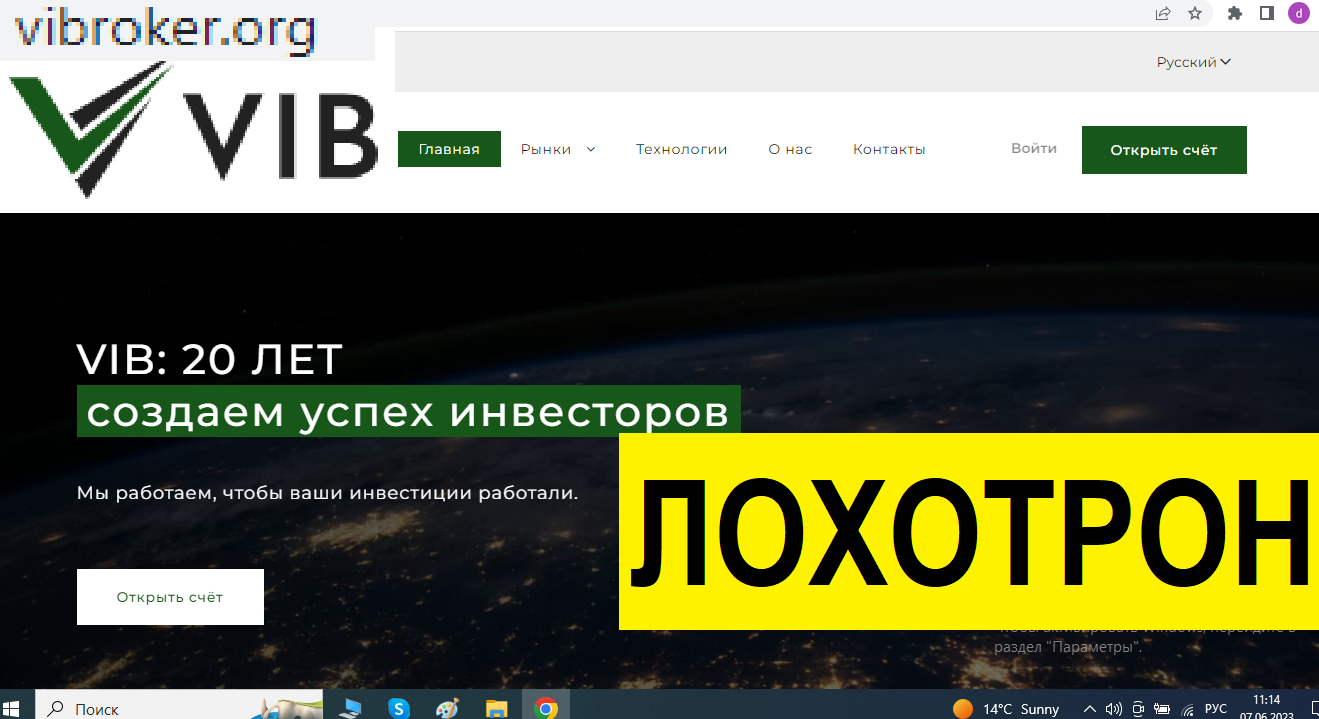This screenshot has height=719, width=1319.
Task: Open the 14°C Sunny weather widget
Action: tap(1006, 708)
